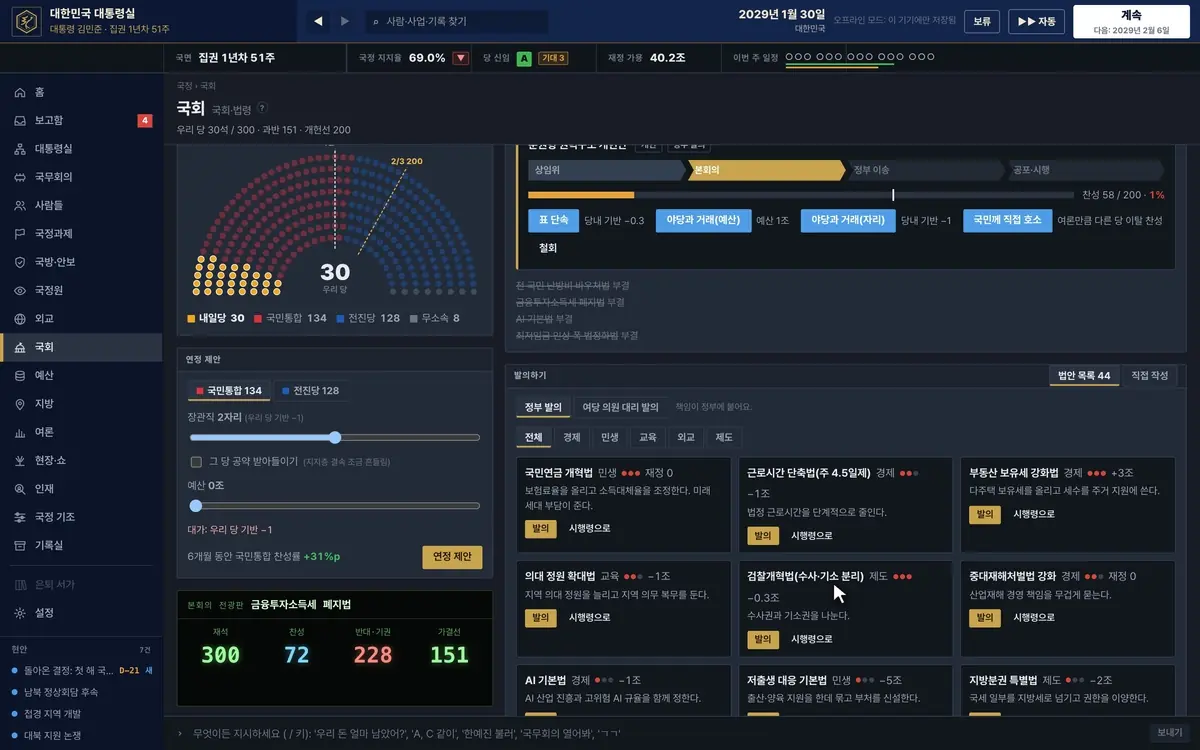Open the 보고함 inbox tray icon
This screenshot has height=750, width=1200.
point(20,120)
